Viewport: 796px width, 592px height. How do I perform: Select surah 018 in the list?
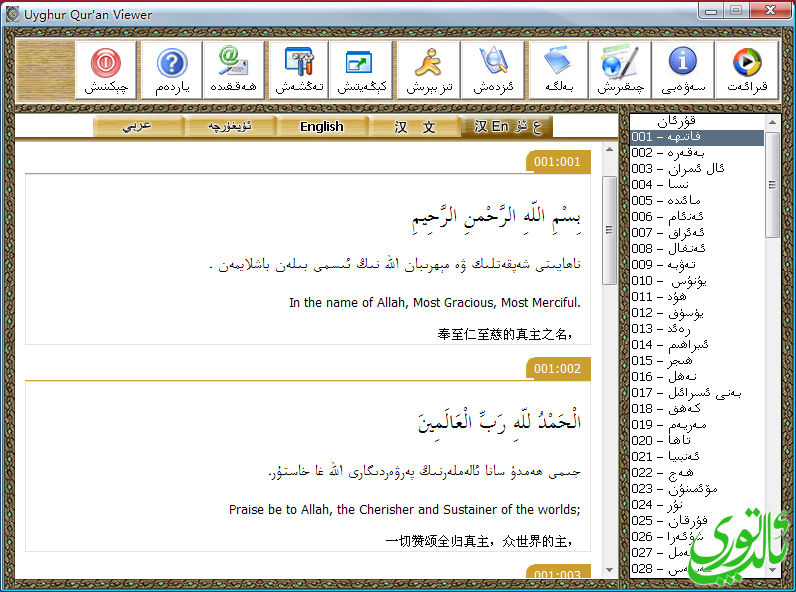click(x=697, y=409)
